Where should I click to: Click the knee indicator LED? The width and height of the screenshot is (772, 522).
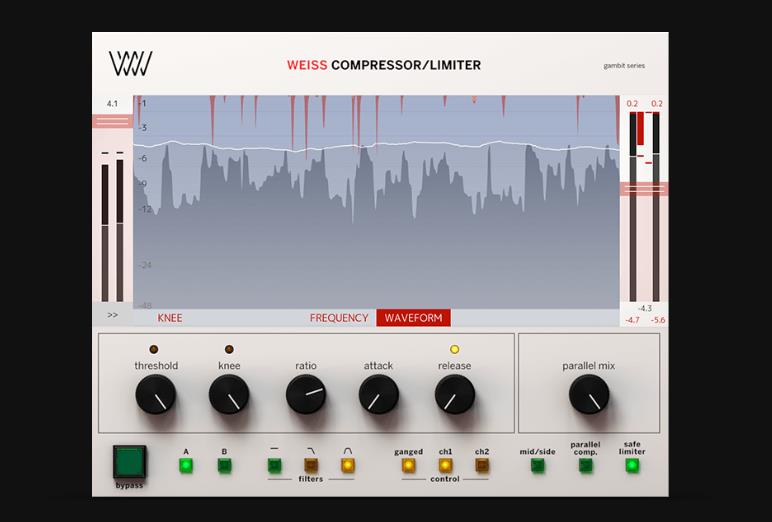(x=229, y=349)
